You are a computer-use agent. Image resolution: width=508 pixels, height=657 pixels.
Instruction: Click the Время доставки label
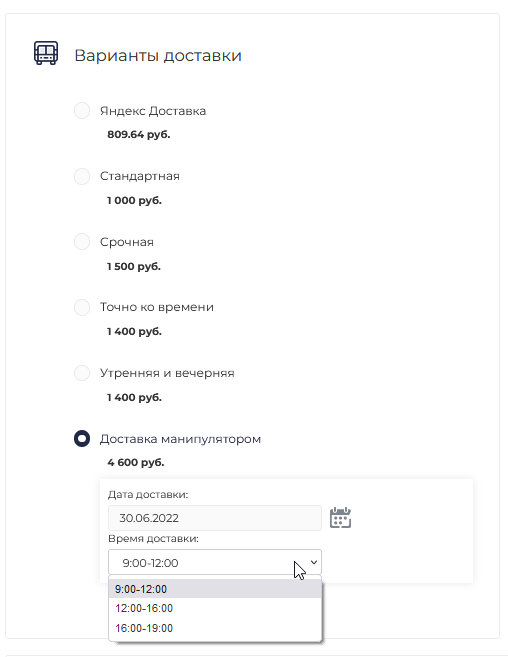click(153, 538)
